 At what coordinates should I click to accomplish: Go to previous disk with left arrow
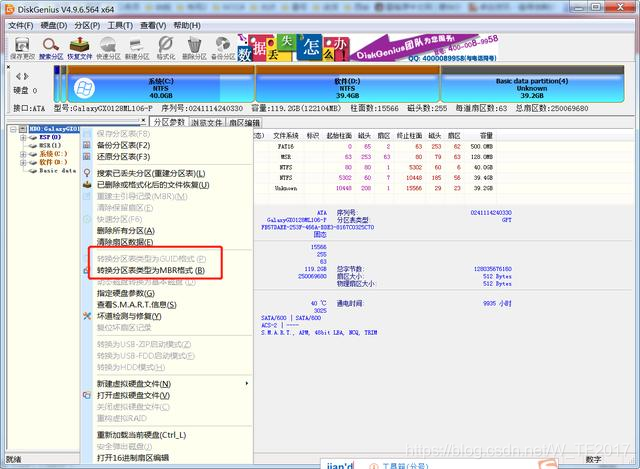point(18,76)
